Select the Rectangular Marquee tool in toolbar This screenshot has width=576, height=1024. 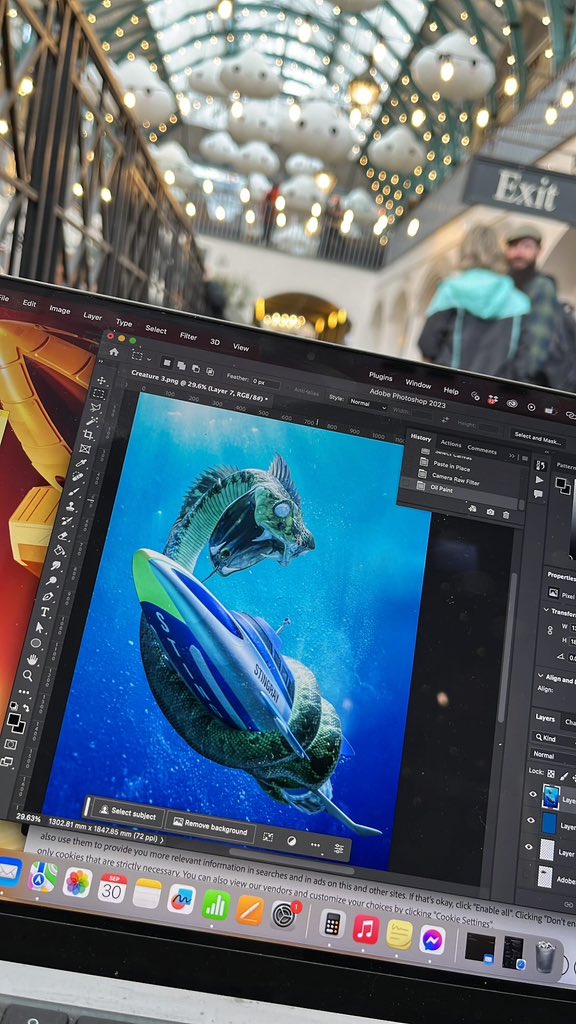99,394
